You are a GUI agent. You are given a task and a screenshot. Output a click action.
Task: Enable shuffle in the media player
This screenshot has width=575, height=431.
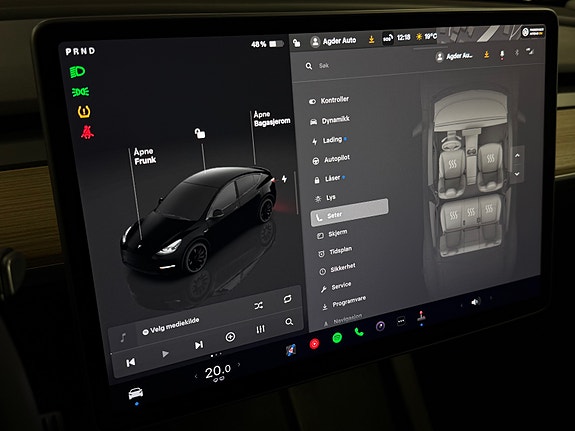coord(259,305)
